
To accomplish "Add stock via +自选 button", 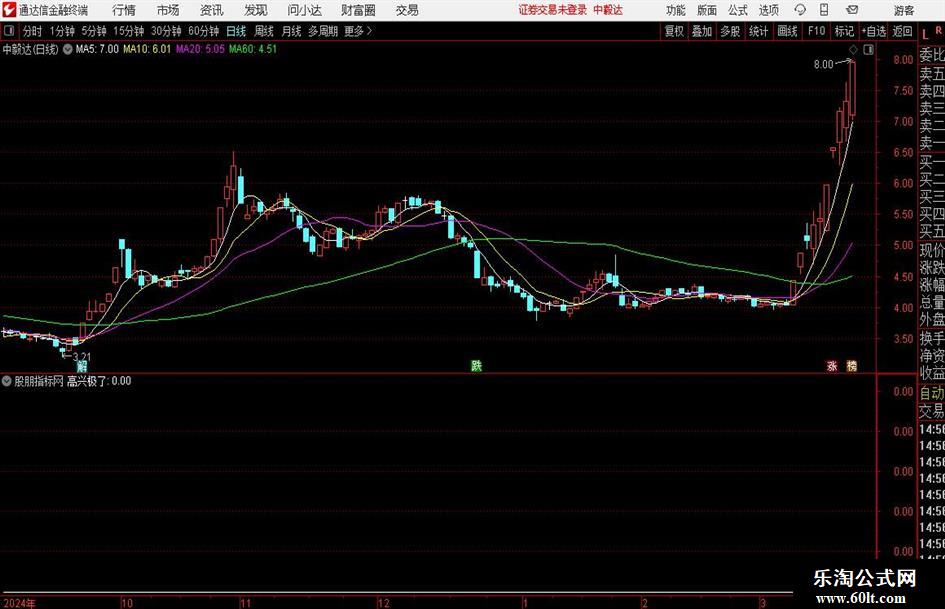I will pyautogui.click(x=874, y=31).
